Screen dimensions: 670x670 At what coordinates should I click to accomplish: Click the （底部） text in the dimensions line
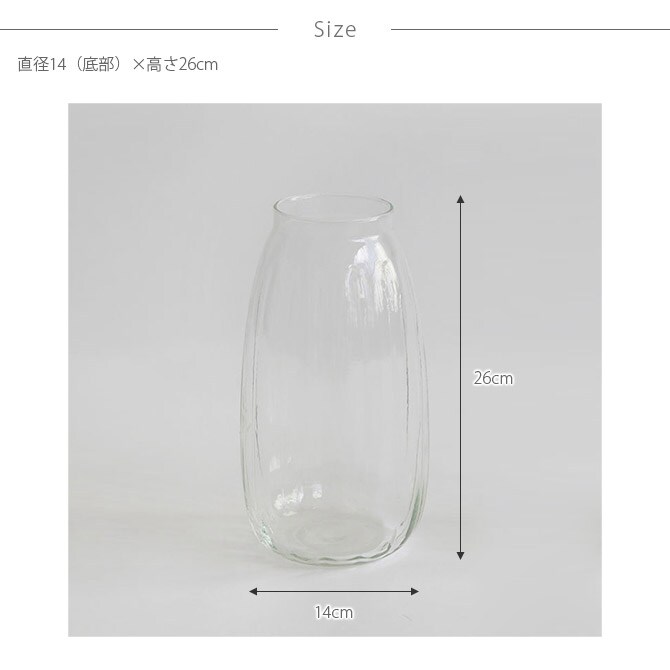click(99, 64)
